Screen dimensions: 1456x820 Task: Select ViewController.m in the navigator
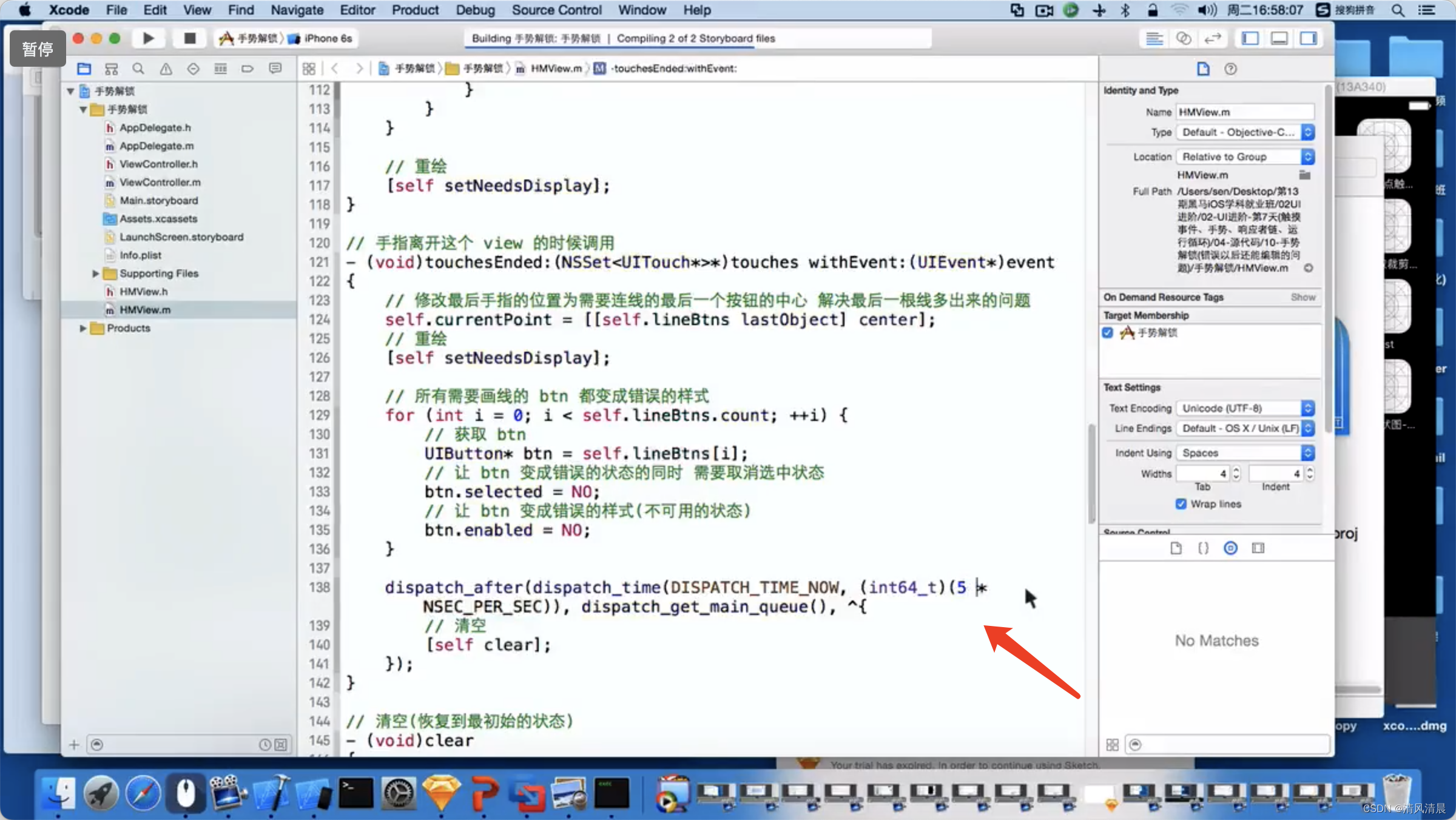160,183
